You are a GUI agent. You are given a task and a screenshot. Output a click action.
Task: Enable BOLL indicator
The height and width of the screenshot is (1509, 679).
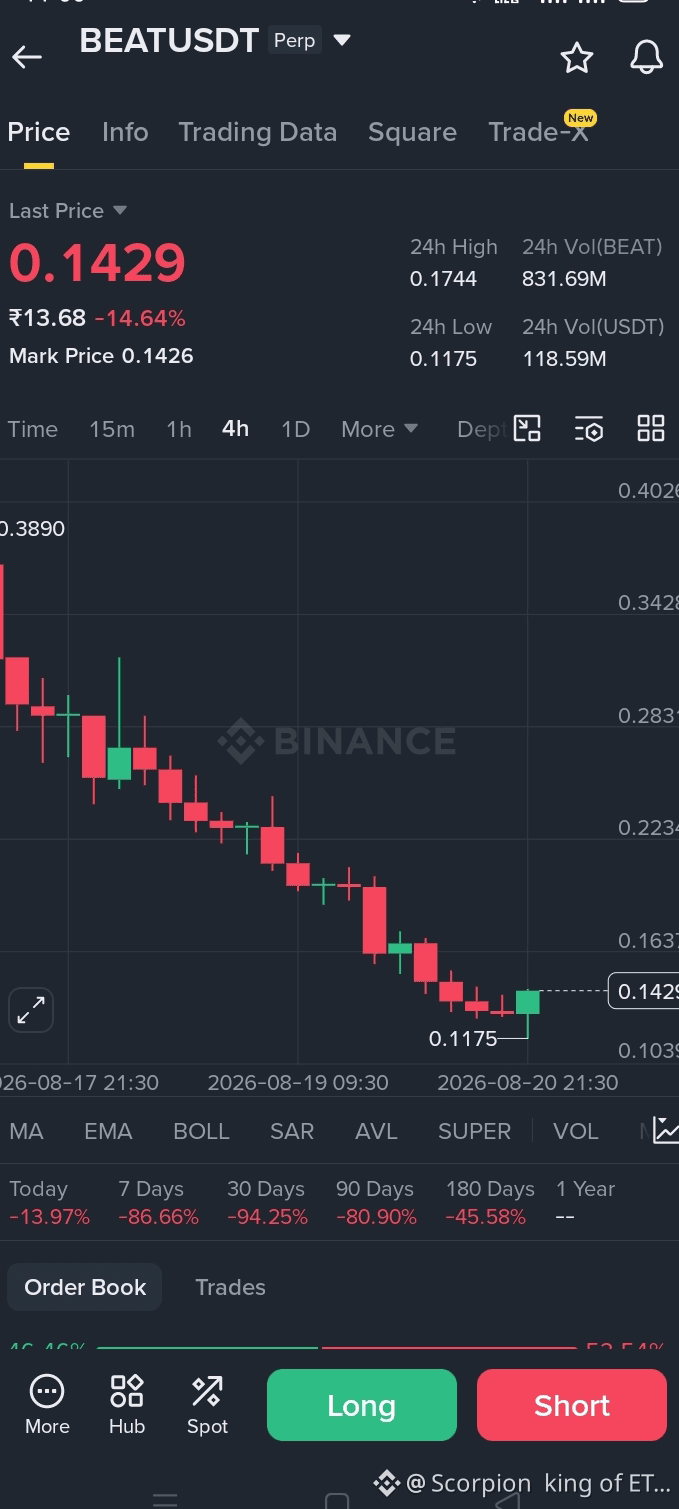201,1131
